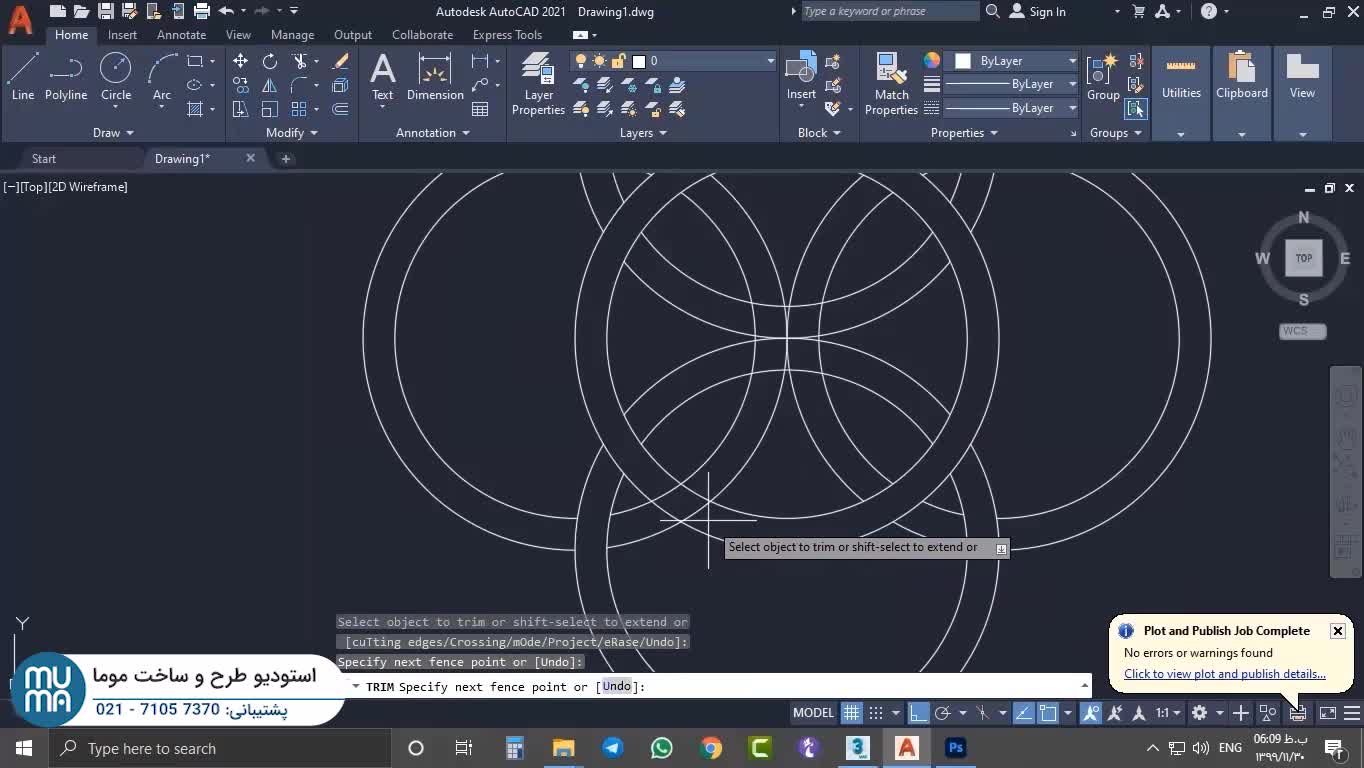1364x768 pixels.
Task: Click the Dimension tool
Action: tap(435, 77)
